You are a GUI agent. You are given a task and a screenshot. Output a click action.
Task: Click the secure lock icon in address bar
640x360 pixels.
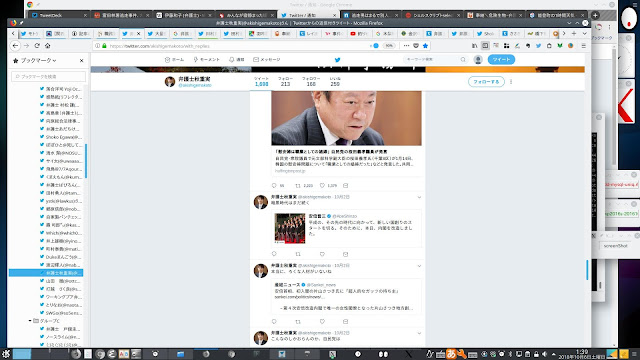tap(104, 46)
